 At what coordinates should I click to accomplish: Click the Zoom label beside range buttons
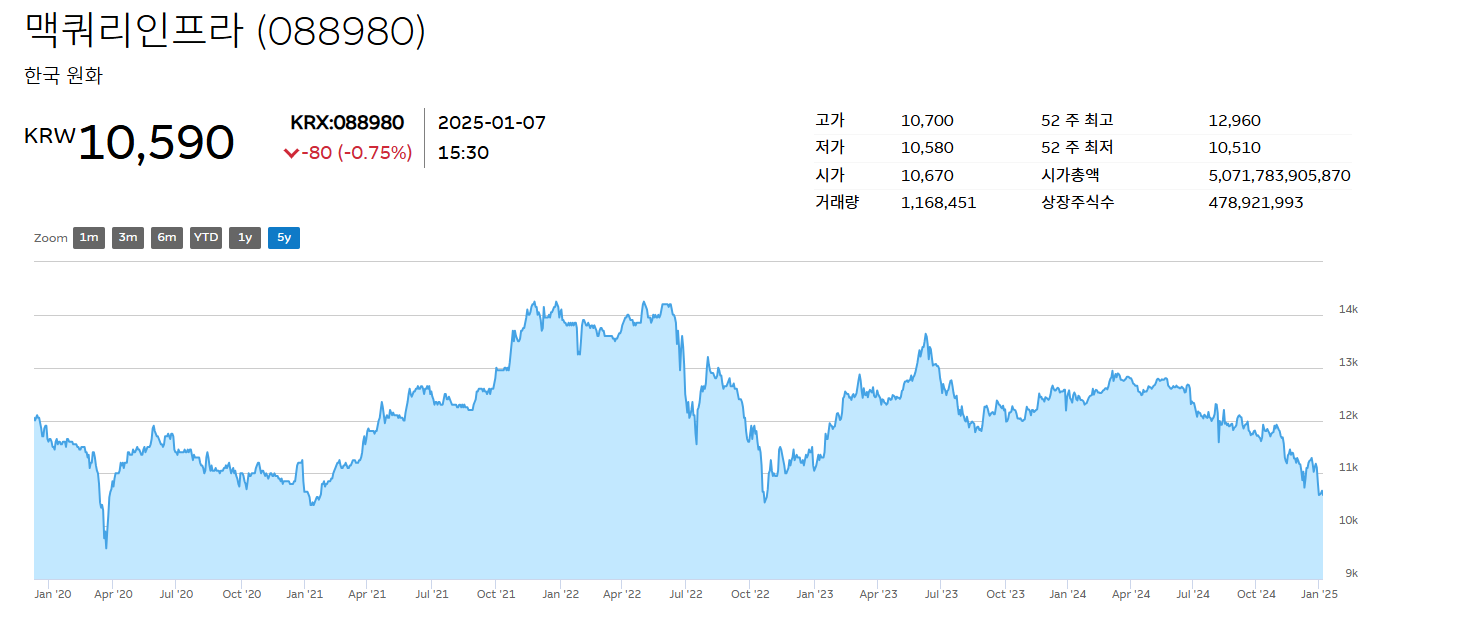(x=51, y=238)
